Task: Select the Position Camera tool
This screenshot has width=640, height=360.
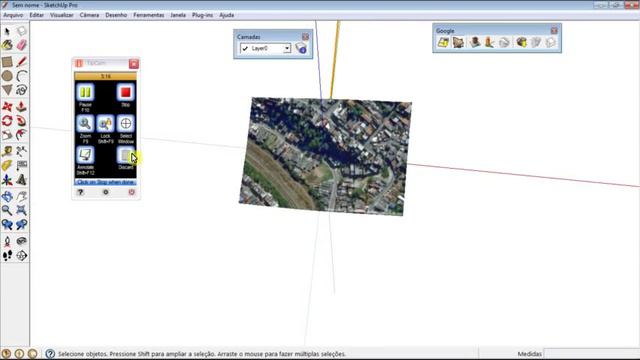Action: coord(7,241)
